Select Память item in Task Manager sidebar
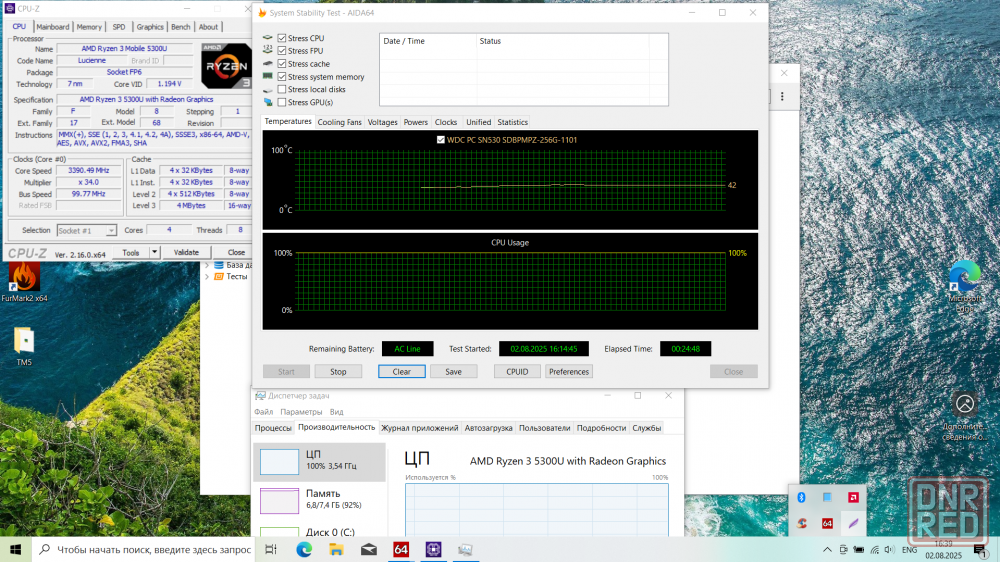 [320, 501]
